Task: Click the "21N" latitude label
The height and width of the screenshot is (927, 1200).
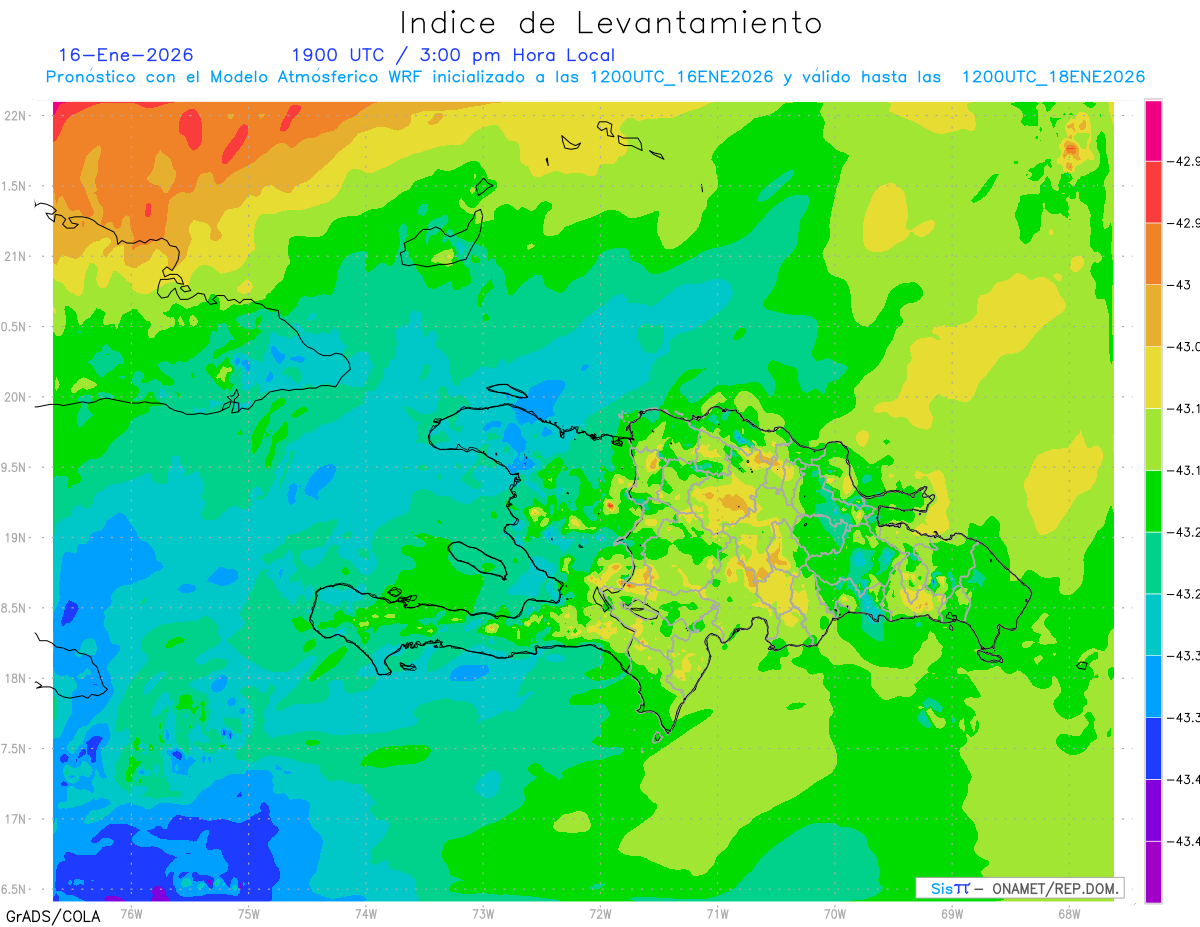Action: [x=16, y=256]
